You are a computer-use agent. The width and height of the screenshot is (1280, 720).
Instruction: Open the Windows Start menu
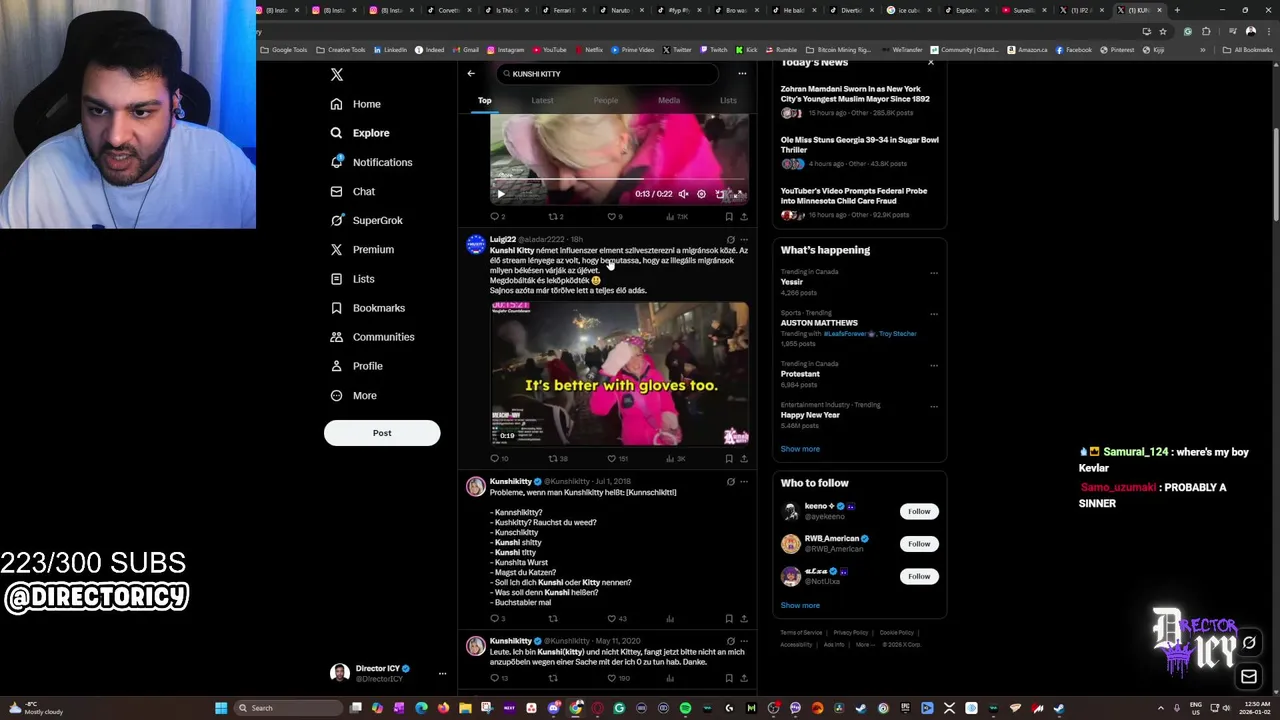(x=221, y=708)
